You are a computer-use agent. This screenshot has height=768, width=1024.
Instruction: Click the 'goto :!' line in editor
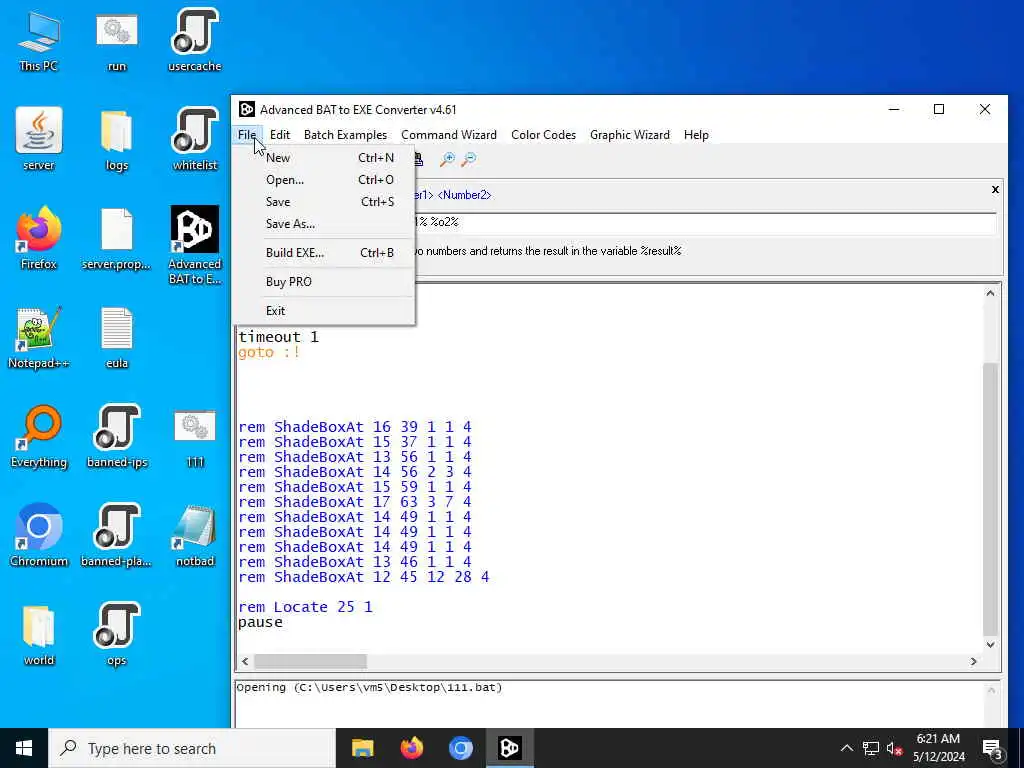268,352
